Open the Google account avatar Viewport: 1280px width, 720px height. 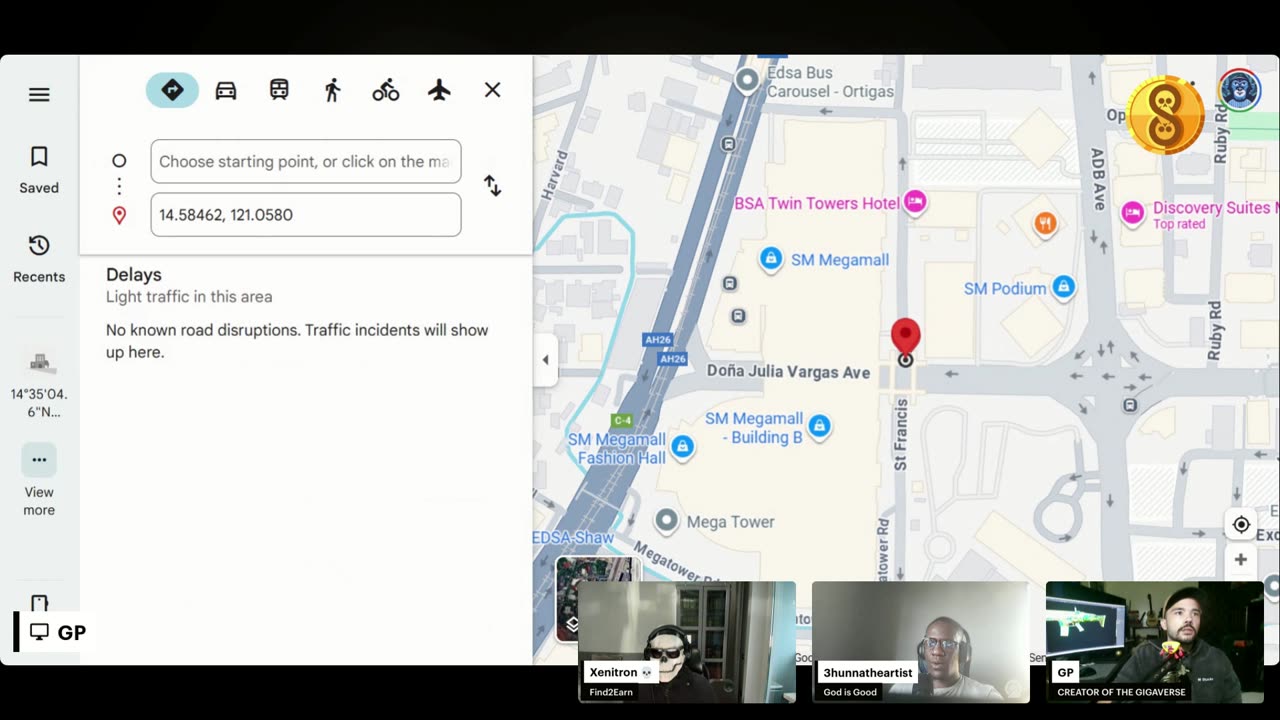pyautogui.click(x=1240, y=92)
